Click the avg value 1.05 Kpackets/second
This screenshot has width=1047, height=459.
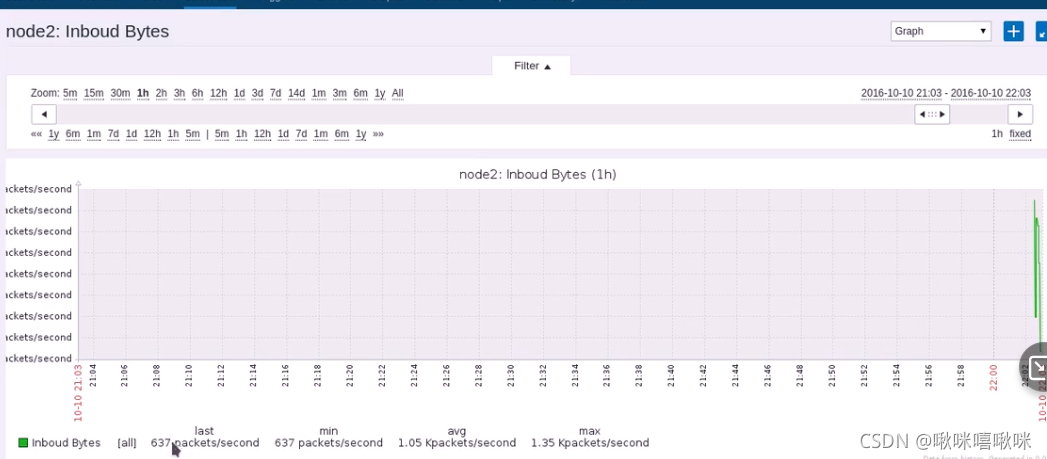[x=457, y=442]
